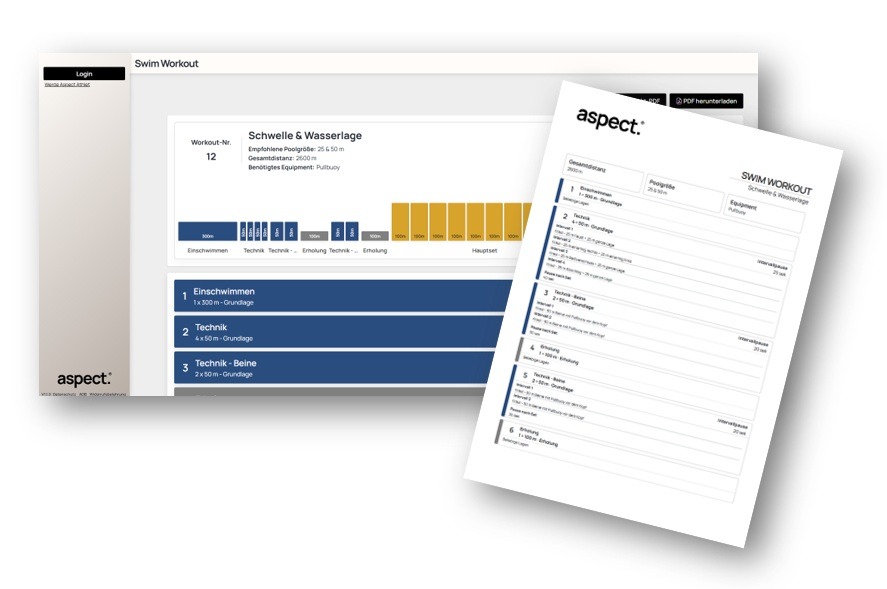Click the first blue Technik 50m bar

[243, 231]
